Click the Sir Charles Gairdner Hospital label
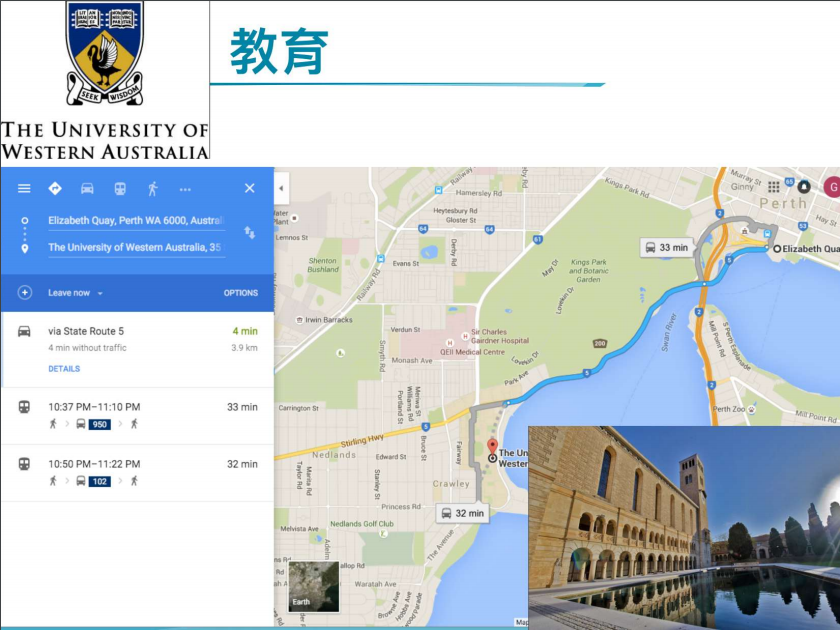 500,336
